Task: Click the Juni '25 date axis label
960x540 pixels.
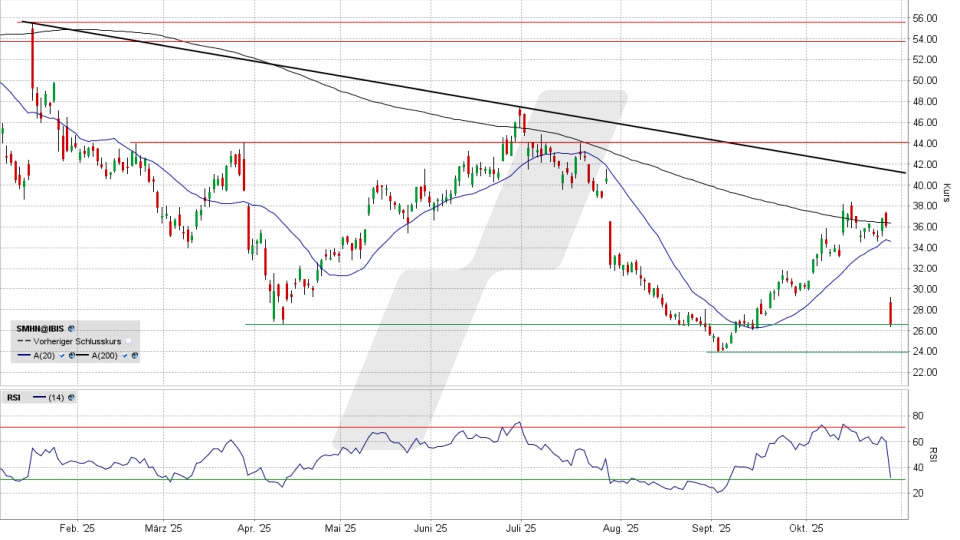Action: (431, 528)
